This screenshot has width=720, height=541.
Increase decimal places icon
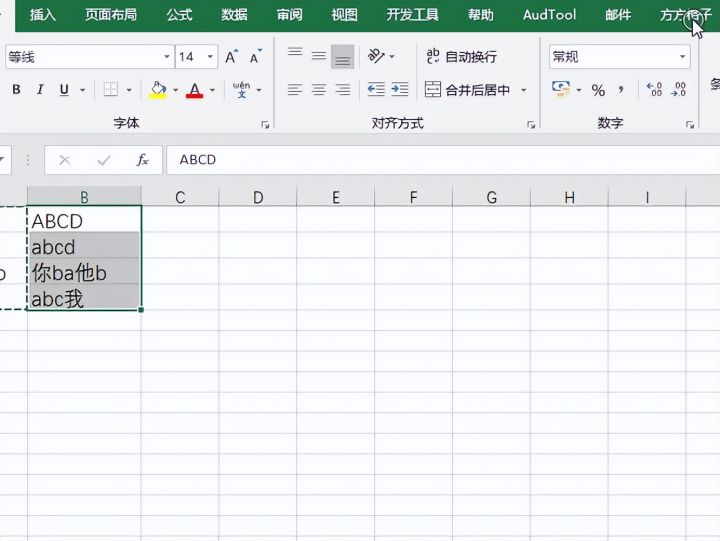coord(654,90)
